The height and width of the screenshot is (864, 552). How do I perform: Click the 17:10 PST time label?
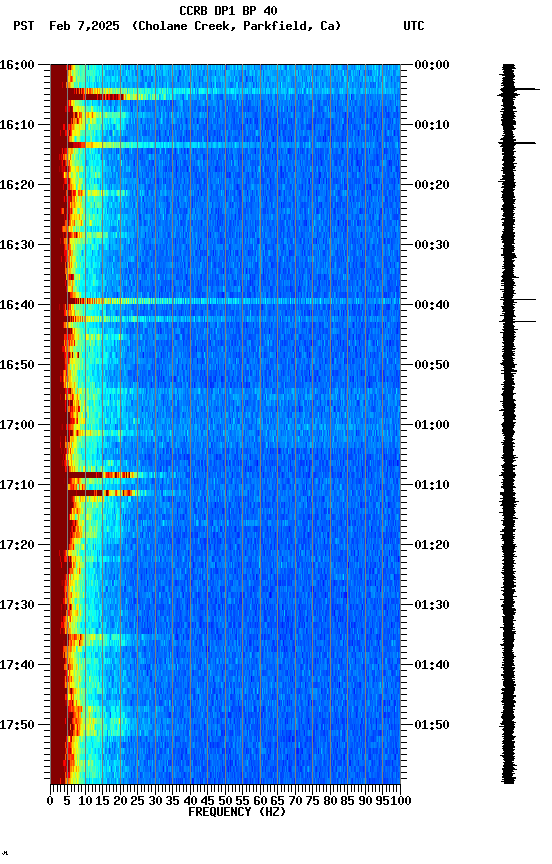click(x=17, y=485)
